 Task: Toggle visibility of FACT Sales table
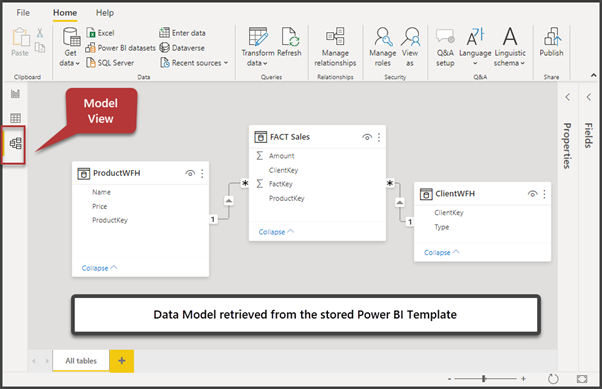(367, 137)
